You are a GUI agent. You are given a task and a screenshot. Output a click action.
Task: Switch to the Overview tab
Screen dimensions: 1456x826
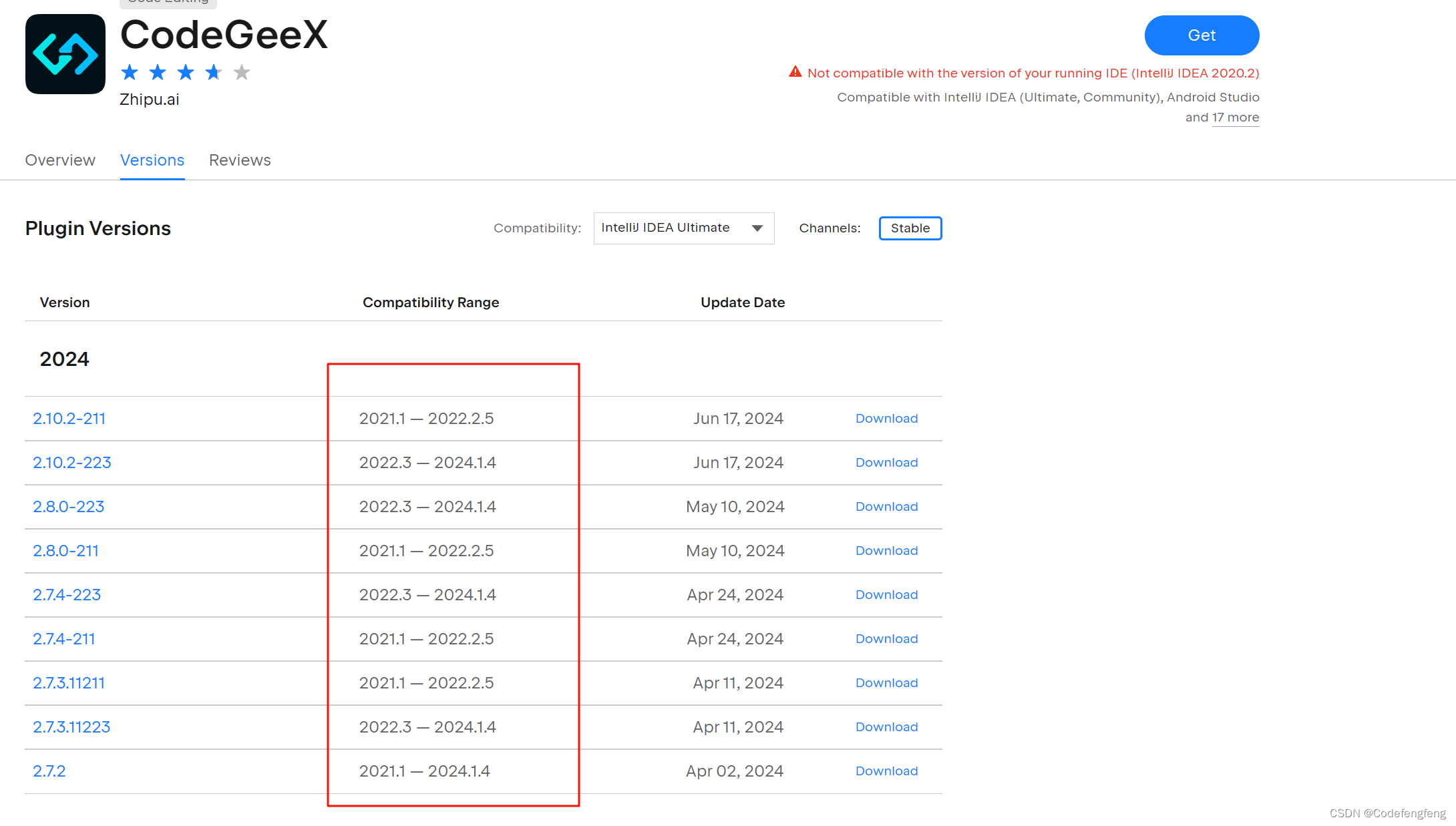pos(60,160)
